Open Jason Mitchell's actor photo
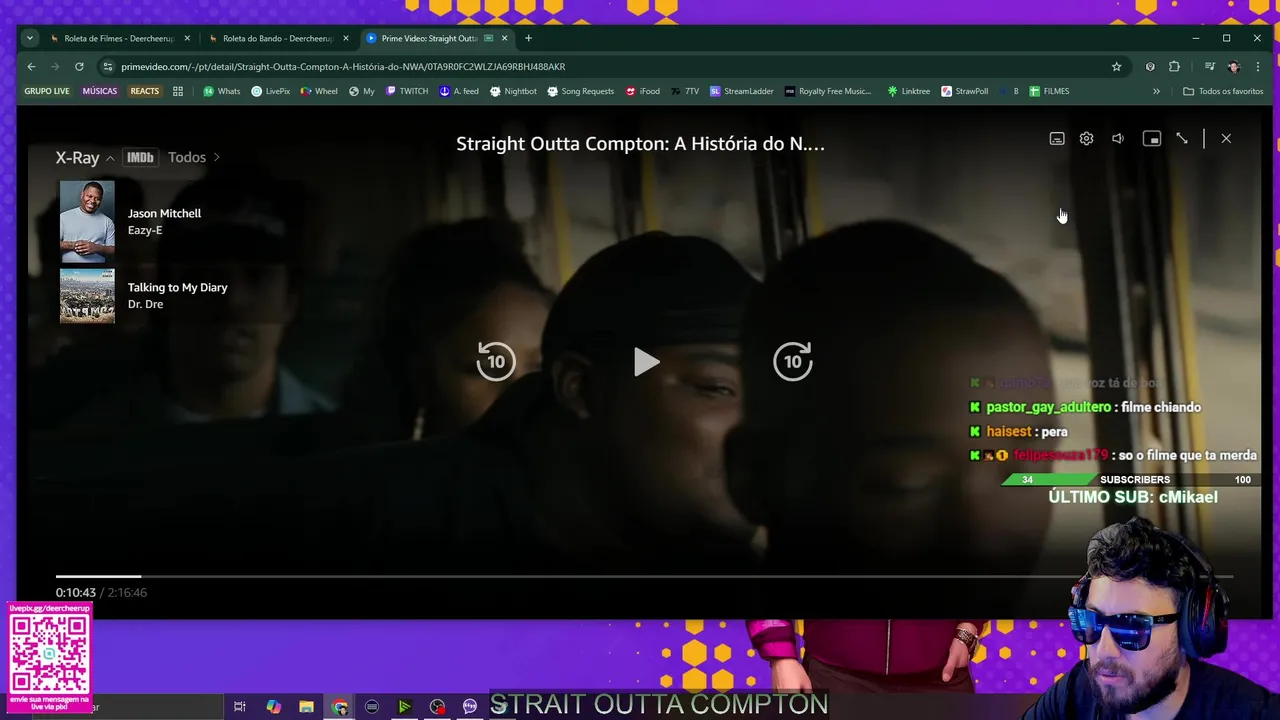Screen dimensions: 1280x720 point(87,221)
